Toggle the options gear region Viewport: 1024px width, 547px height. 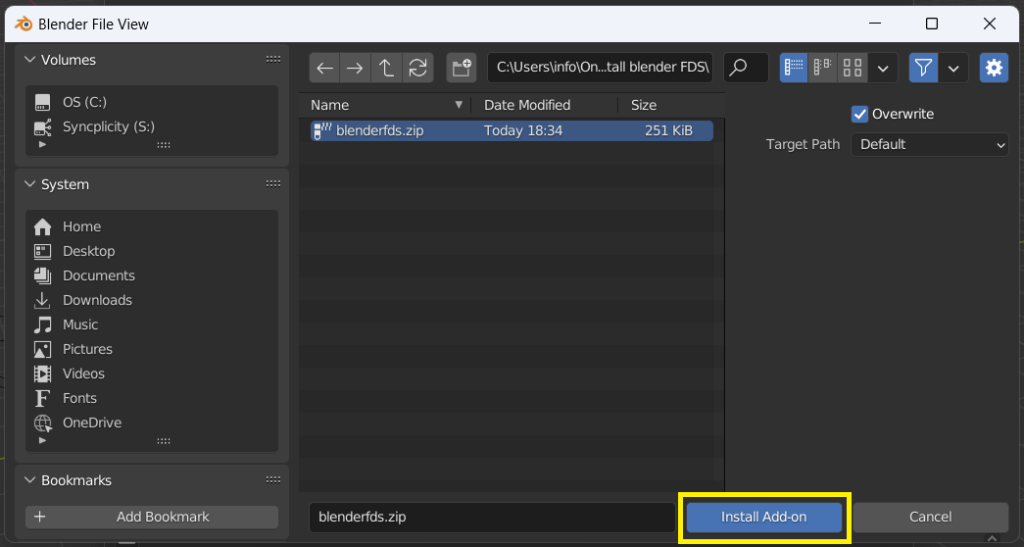[994, 68]
